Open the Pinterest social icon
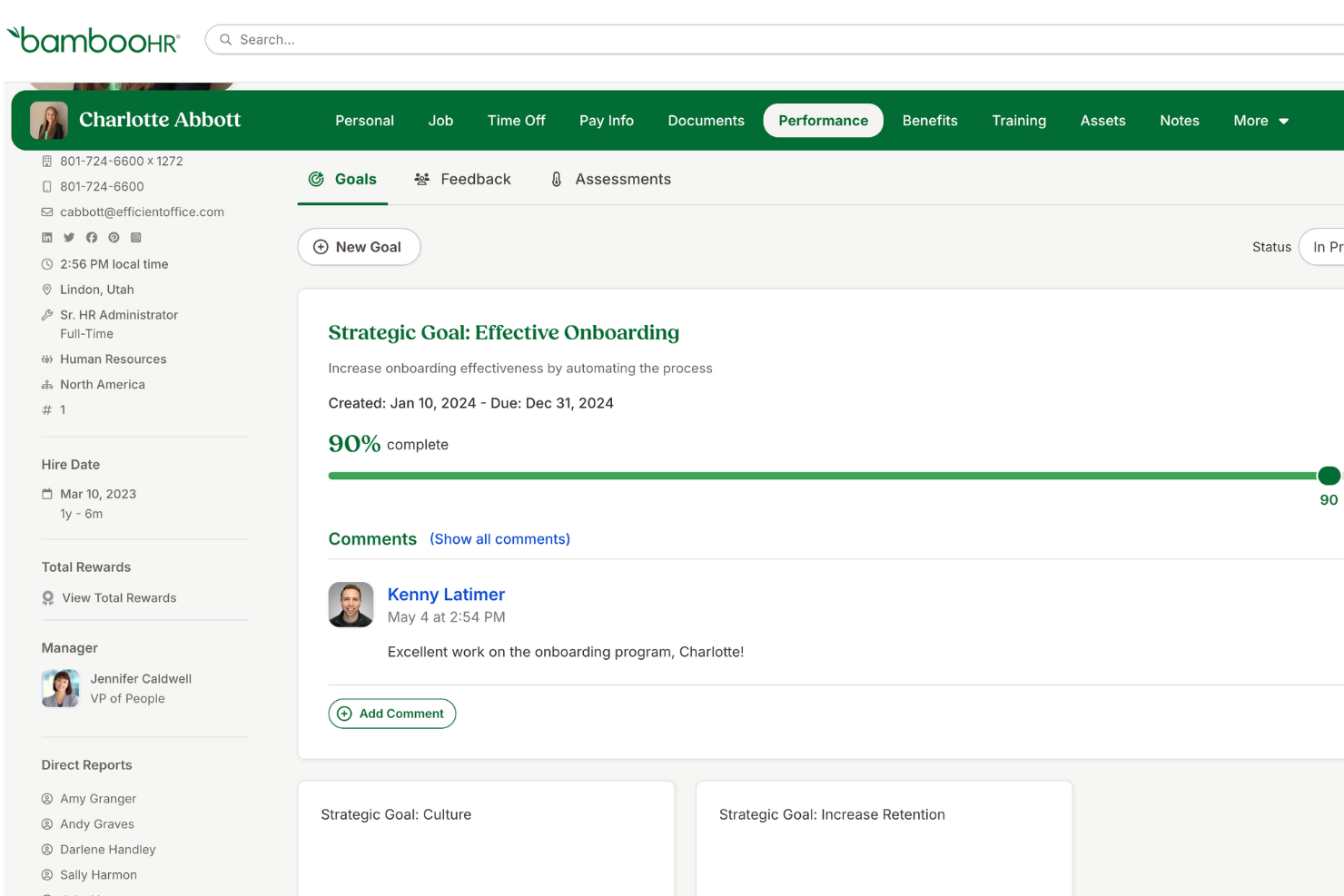The width and height of the screenshot is (1344, 896). click(x=114, y=237)
